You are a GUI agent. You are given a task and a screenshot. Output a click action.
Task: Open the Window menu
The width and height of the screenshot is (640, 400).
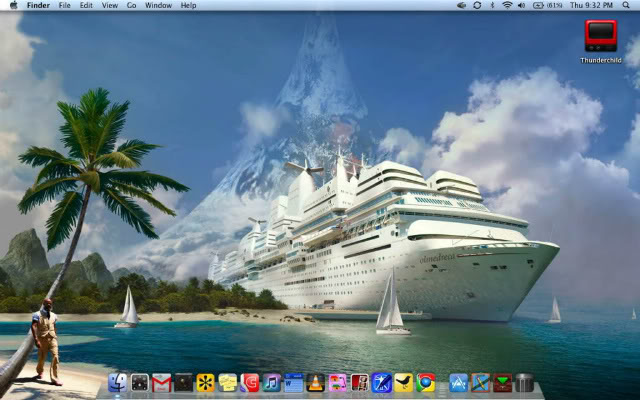(x=158, y=5)
